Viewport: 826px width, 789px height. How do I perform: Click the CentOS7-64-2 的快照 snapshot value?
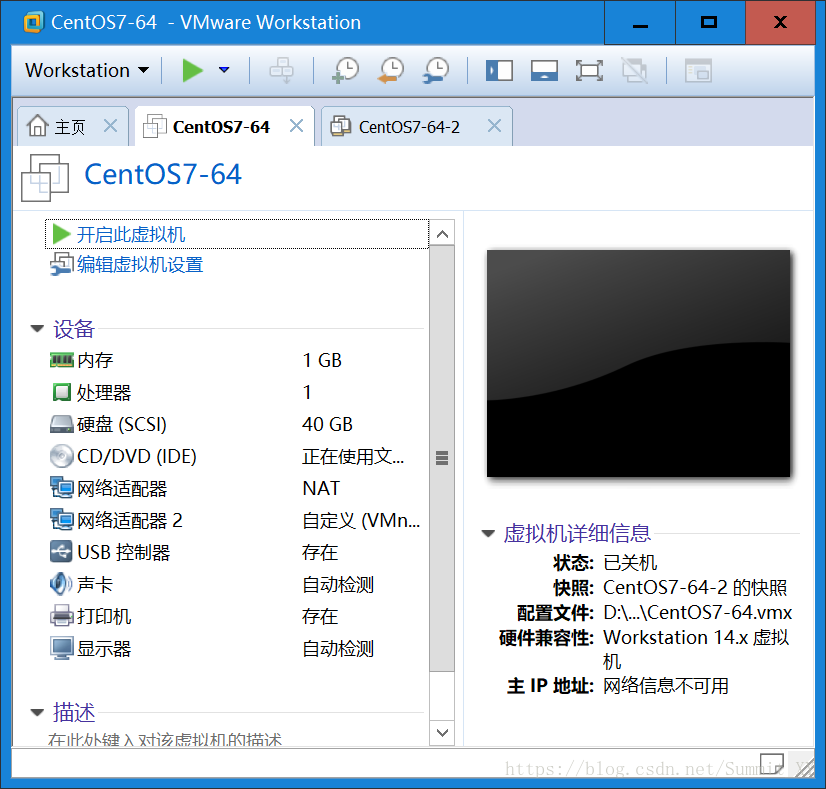pos(695,587)
